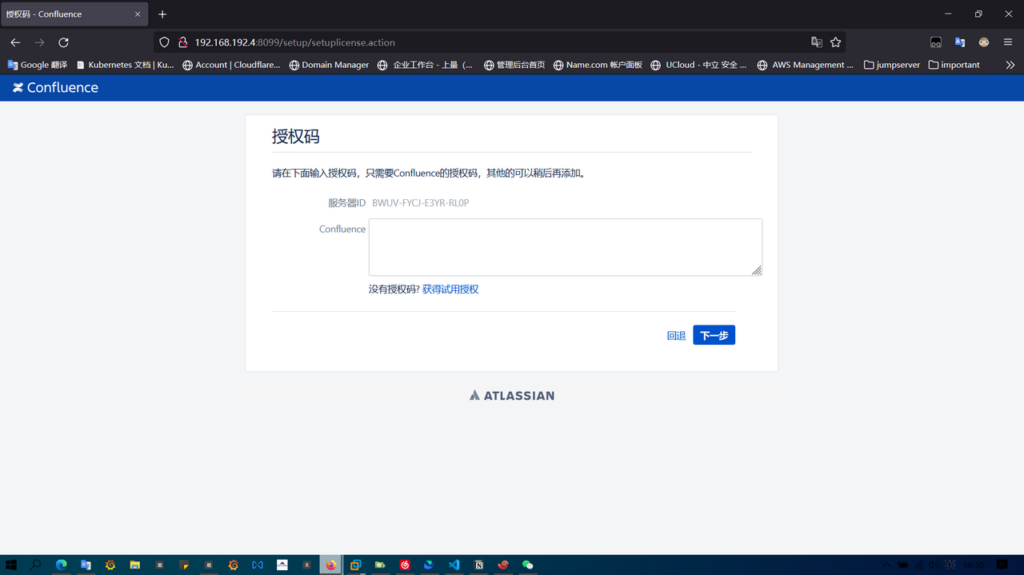Bookmark this page with the star icon

(835, 42)
